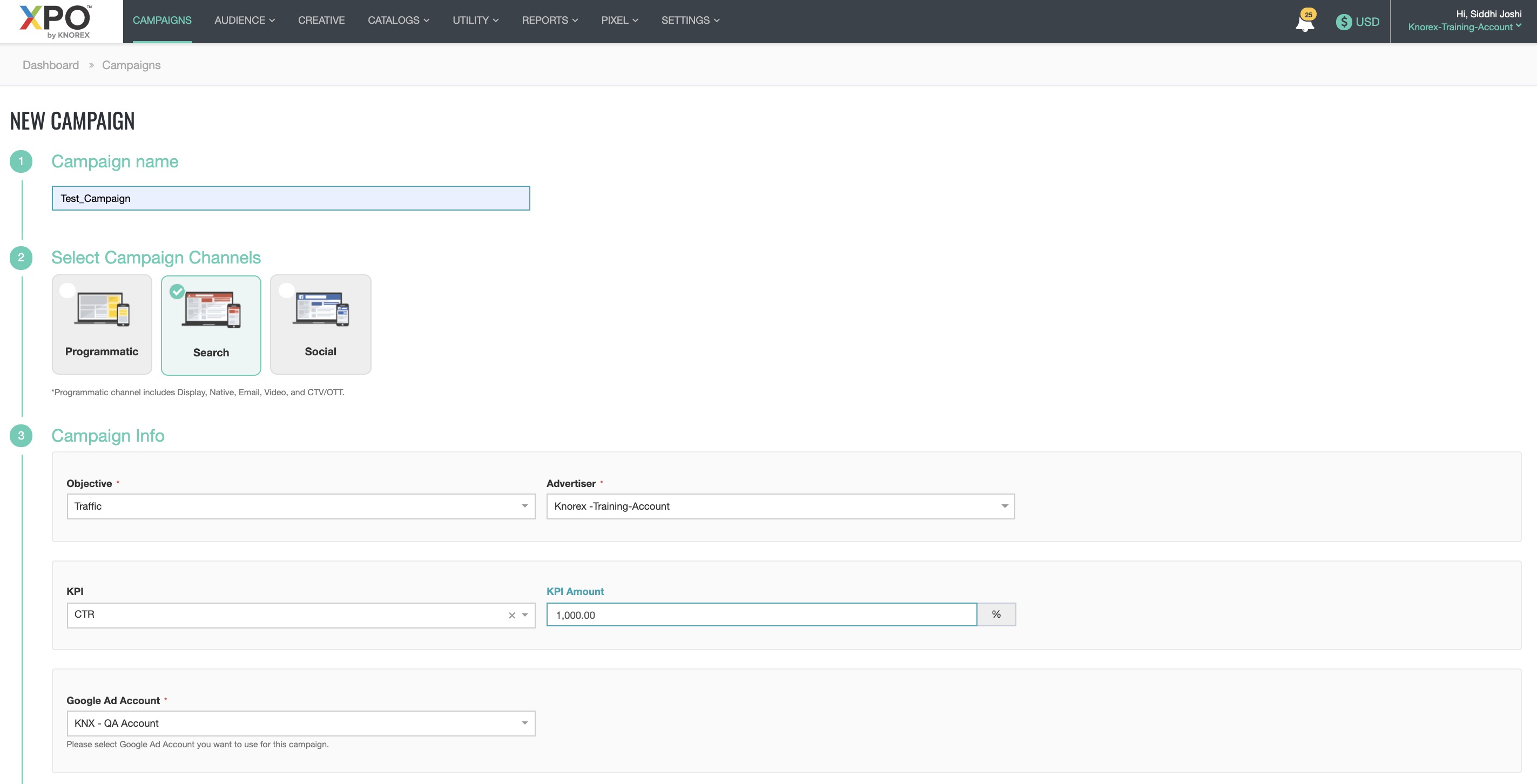This screenshot has width=1537, height=784.
Task: Click step 3 circle marker
Action: click(x=21, y=436)
